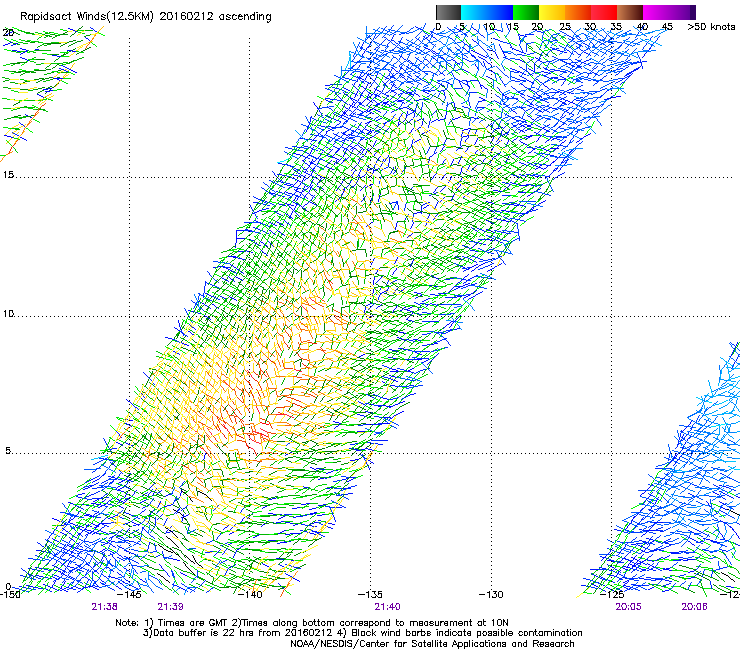Click the '30' legend label

590,27
